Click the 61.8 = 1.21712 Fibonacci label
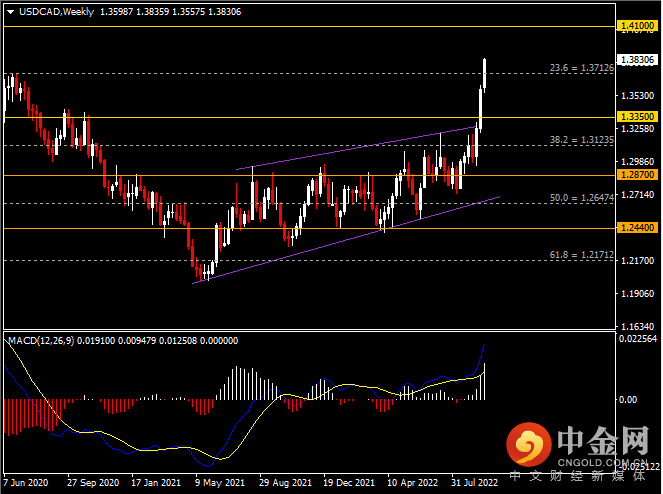 point(581,255)
